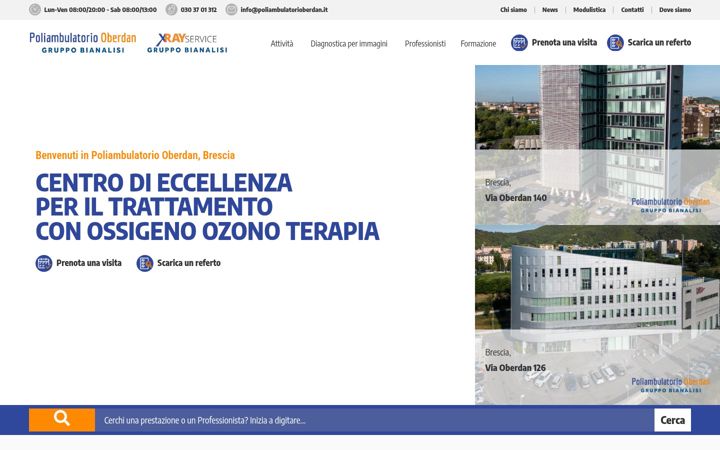Call the 030 37 01 312 phone number

[198, 10]
